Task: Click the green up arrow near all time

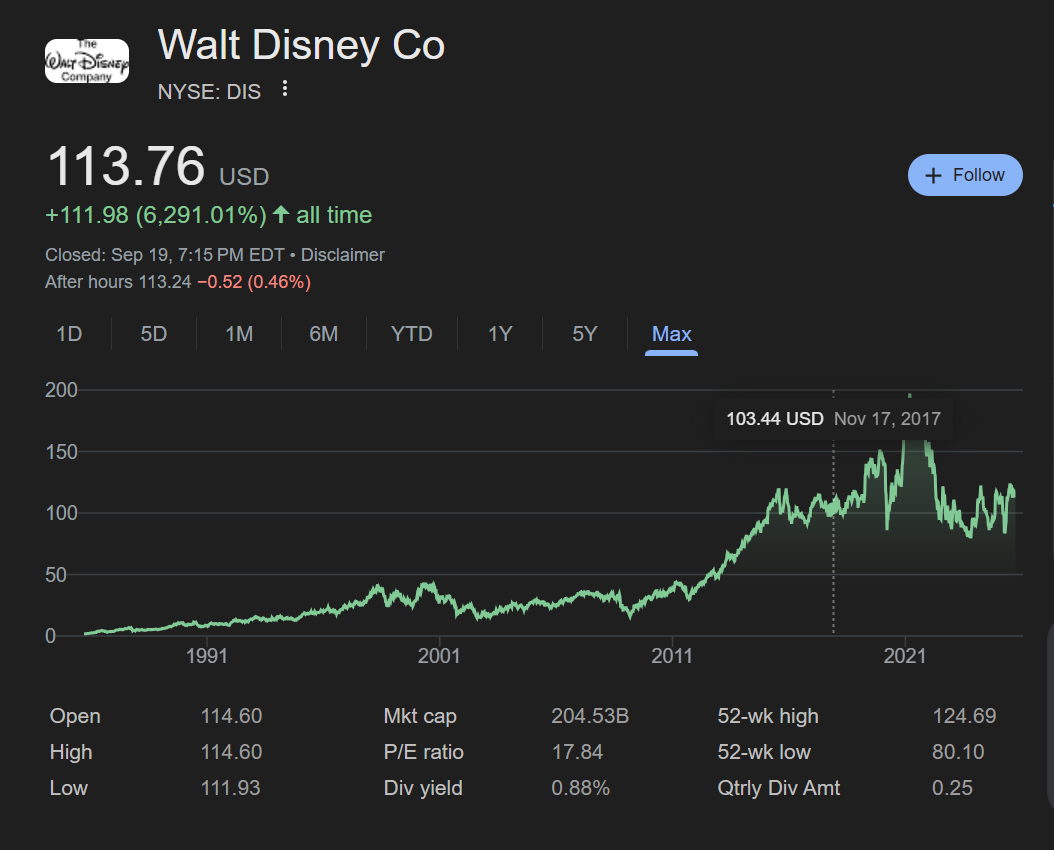Action: click(281, 215)
